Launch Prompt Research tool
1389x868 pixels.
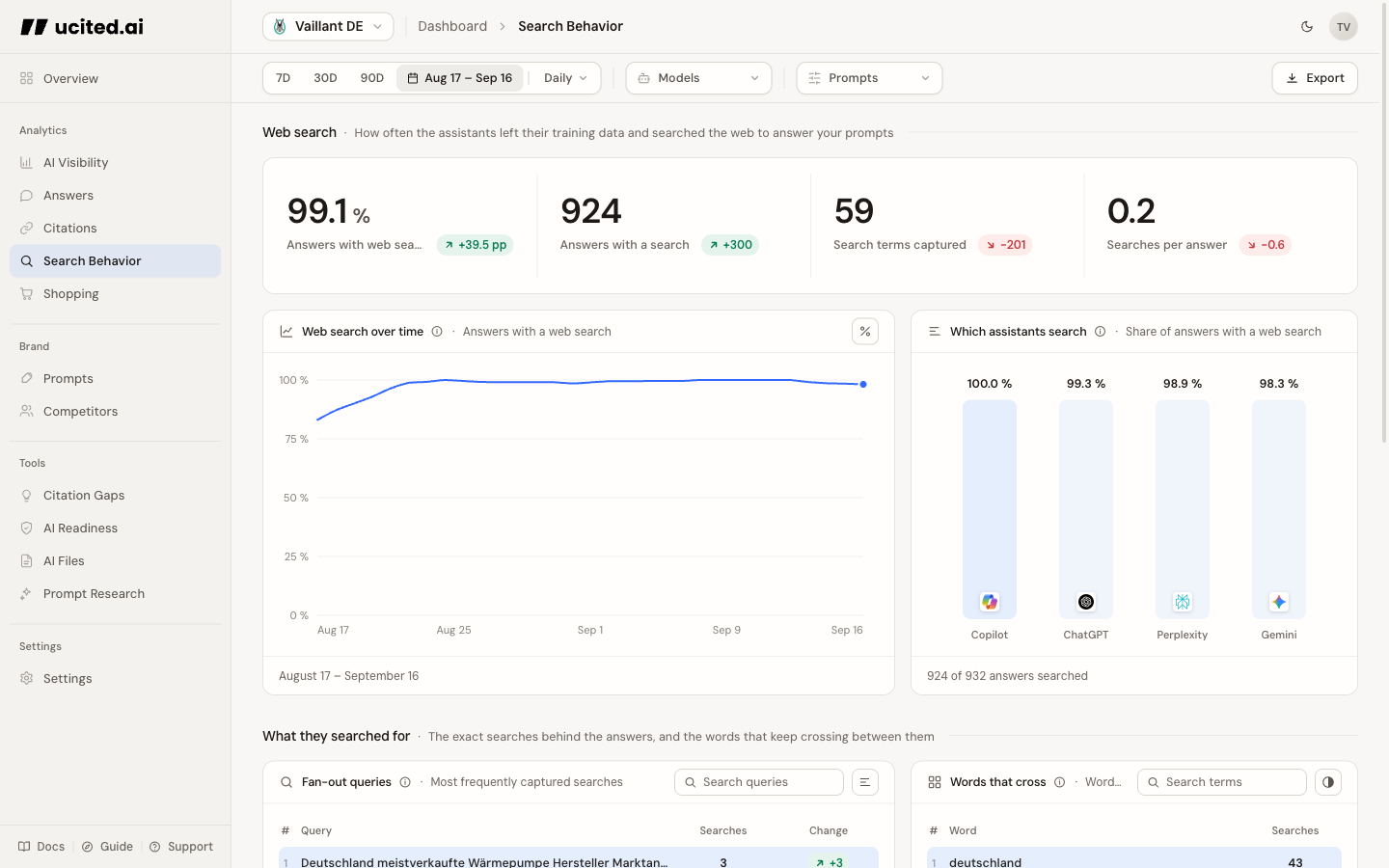[x=115, y=593]
